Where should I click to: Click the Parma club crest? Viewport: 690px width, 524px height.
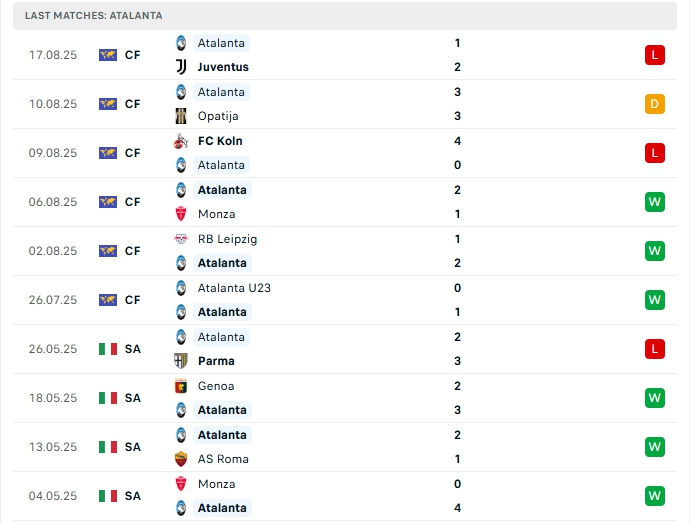181,361
